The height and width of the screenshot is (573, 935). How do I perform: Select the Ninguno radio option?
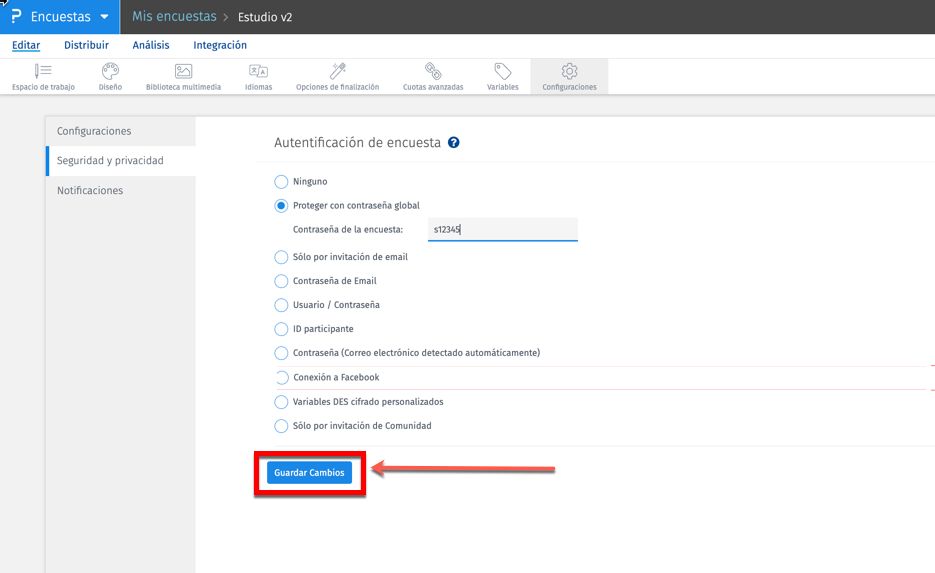point(281,182)
